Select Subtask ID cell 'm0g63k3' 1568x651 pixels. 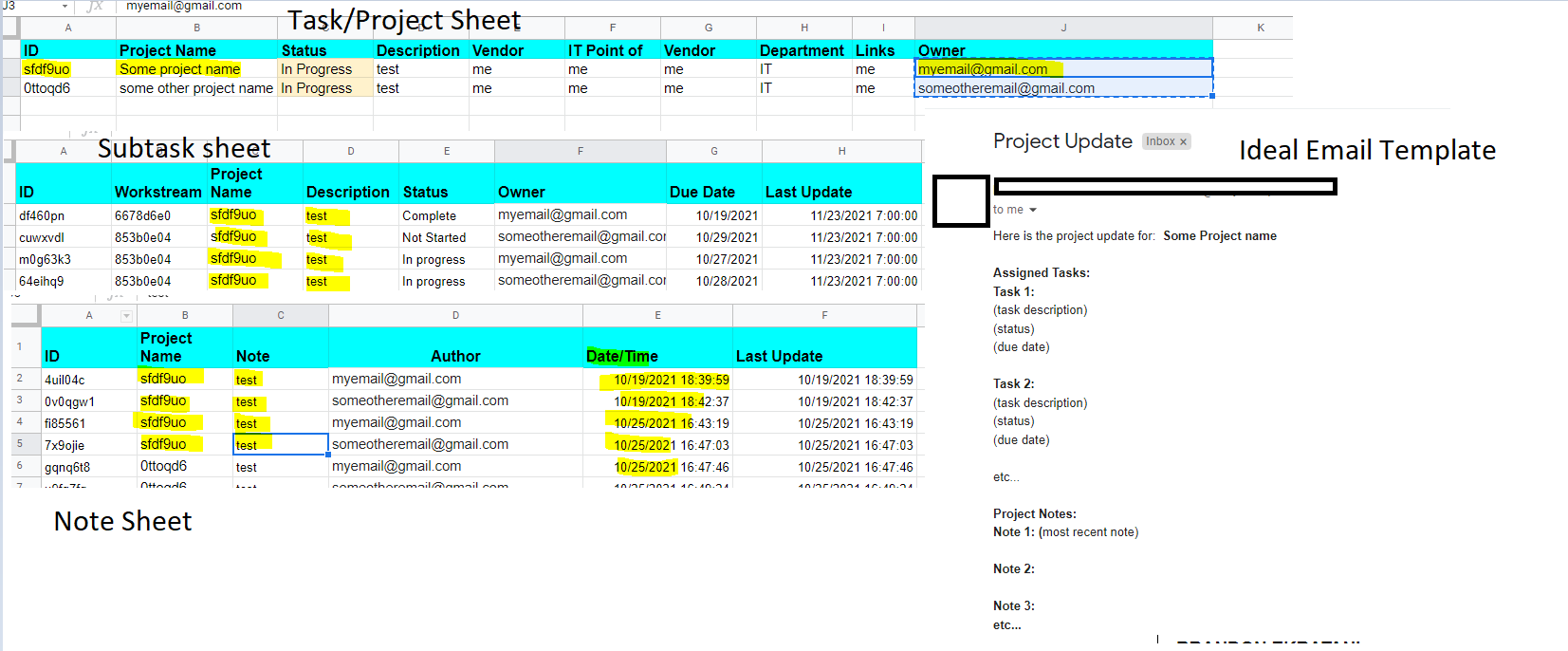point(64,259)
